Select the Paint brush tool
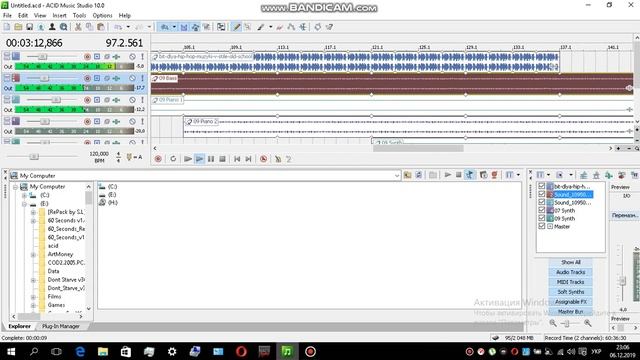Screen dimensions: 640x360 click(261, 27)
